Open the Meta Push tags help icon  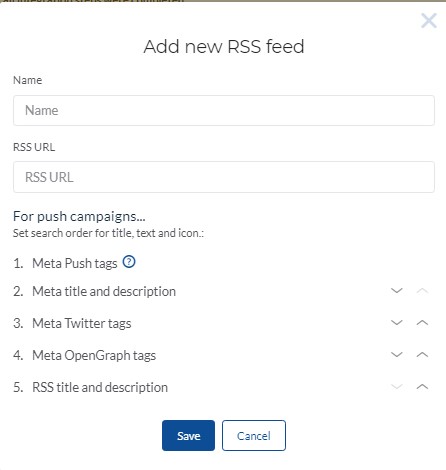pos(129,262)
